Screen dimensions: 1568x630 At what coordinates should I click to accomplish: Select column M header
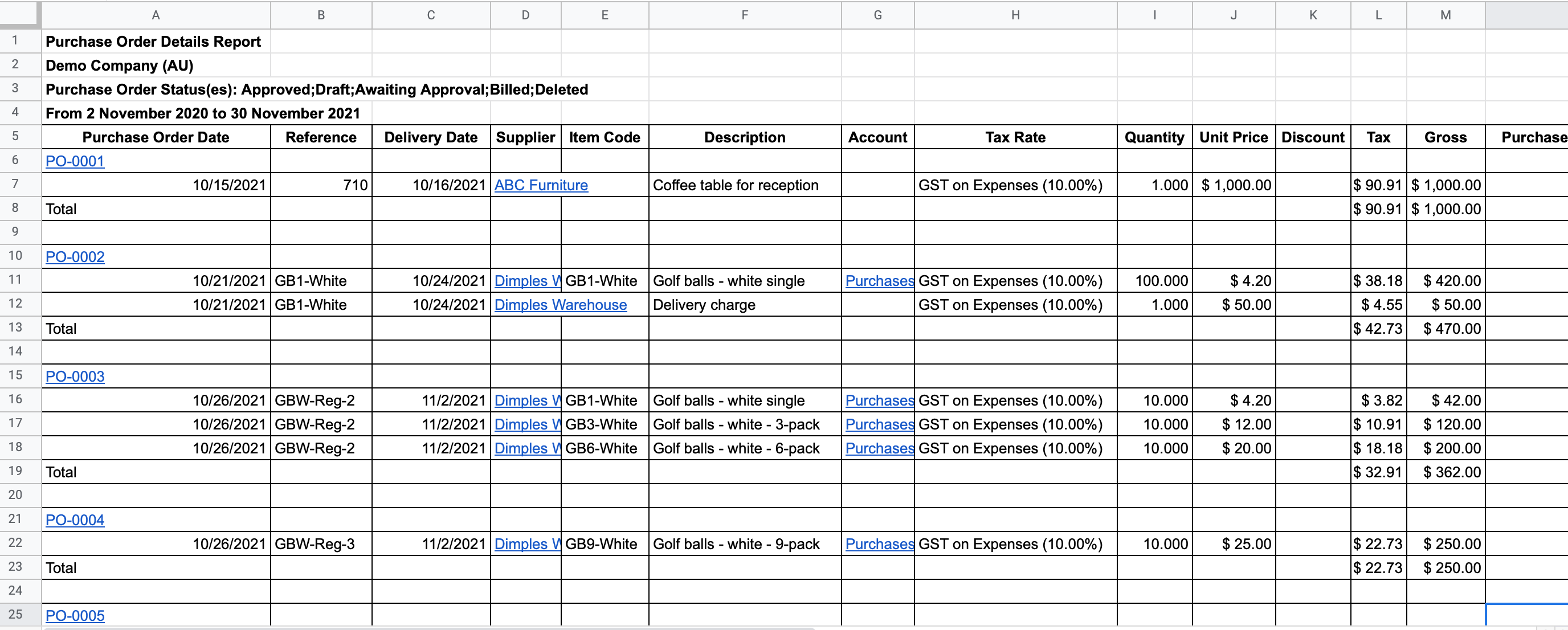(x=1445, y=15)
